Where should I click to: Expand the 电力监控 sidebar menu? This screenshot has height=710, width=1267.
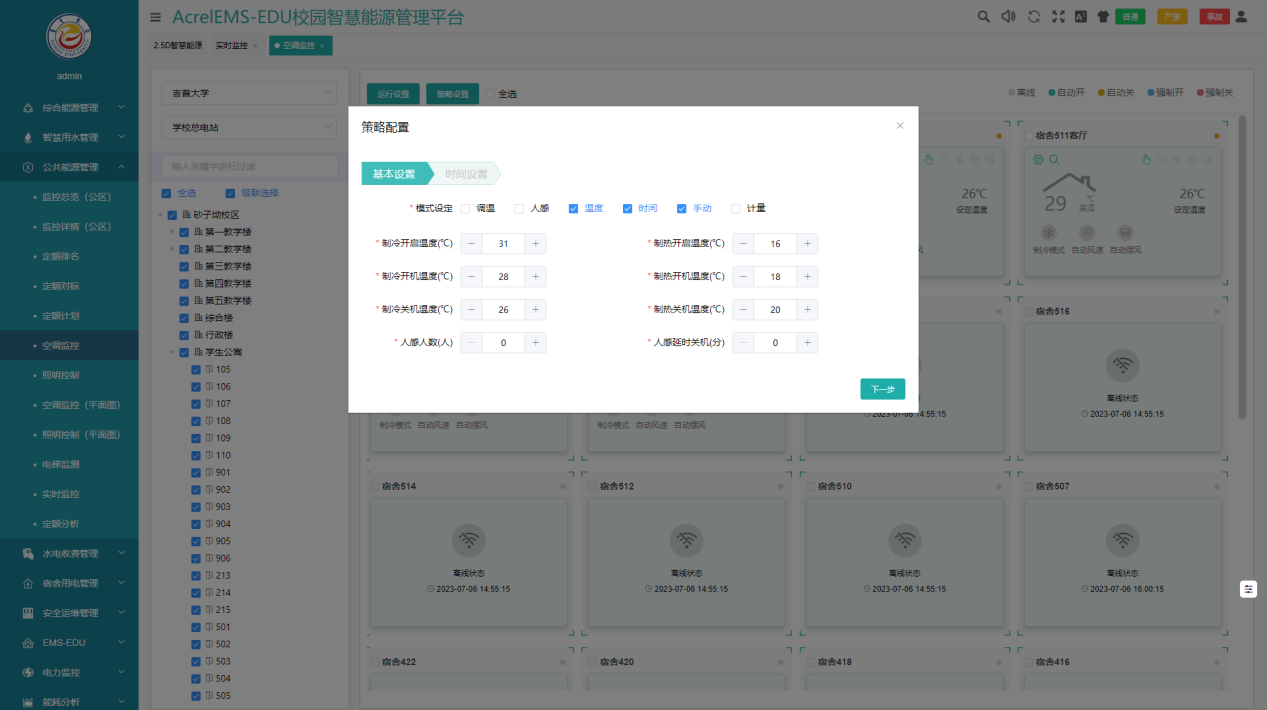69,672
